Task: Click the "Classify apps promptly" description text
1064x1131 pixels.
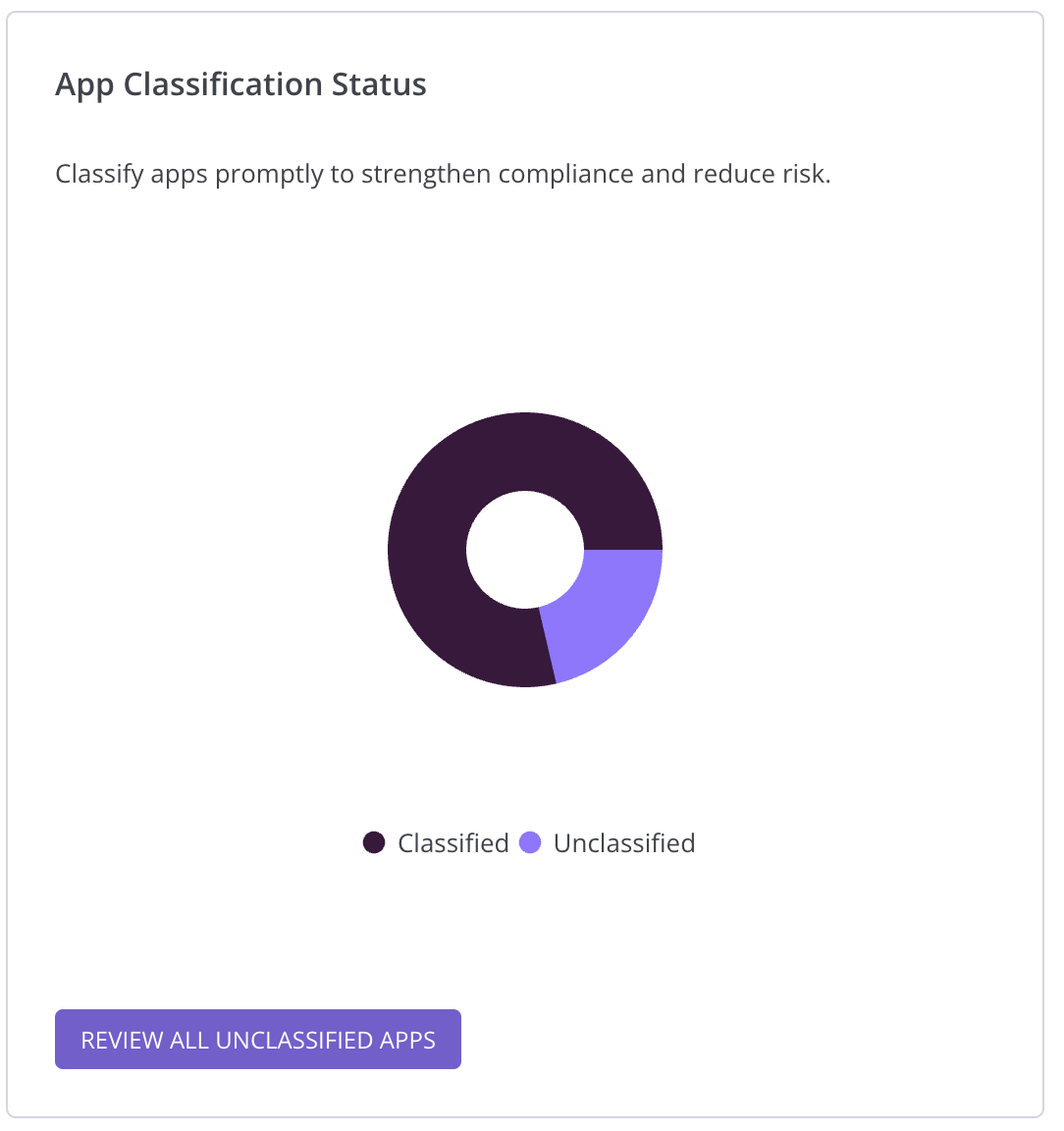Action: point(443,174)
